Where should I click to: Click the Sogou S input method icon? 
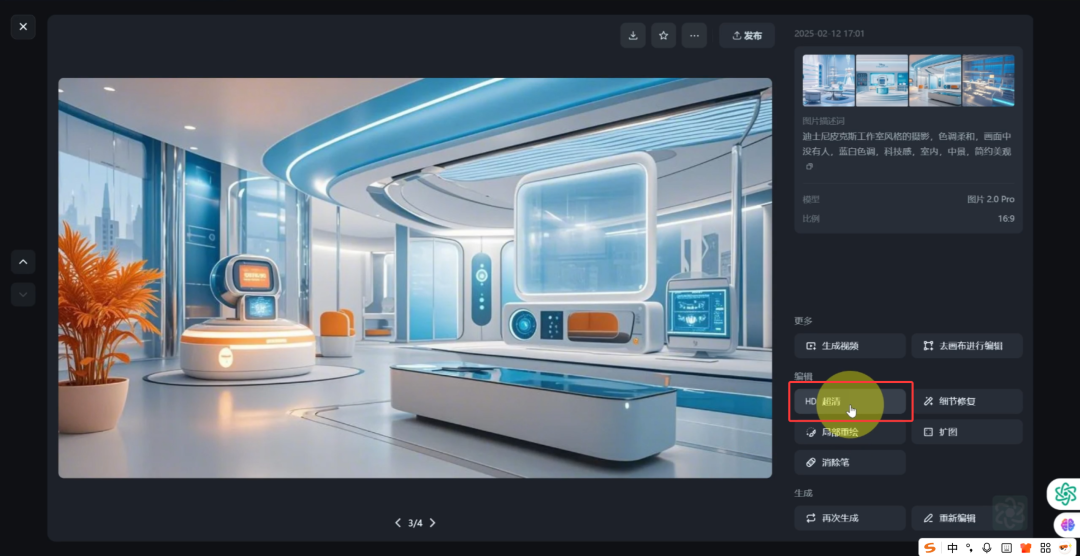tap(931, 548)
